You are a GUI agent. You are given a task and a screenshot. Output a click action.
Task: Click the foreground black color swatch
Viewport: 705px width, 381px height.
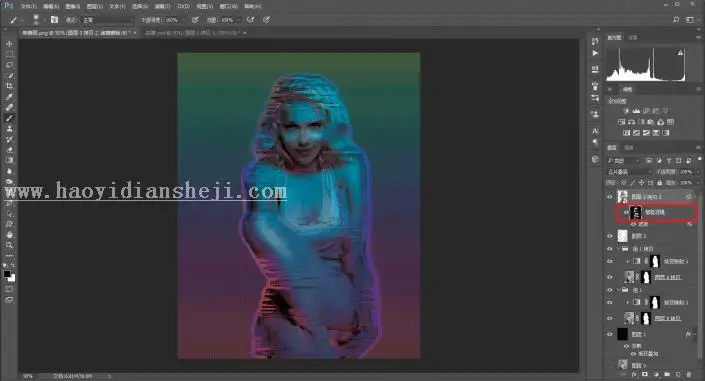coord(7,274)
